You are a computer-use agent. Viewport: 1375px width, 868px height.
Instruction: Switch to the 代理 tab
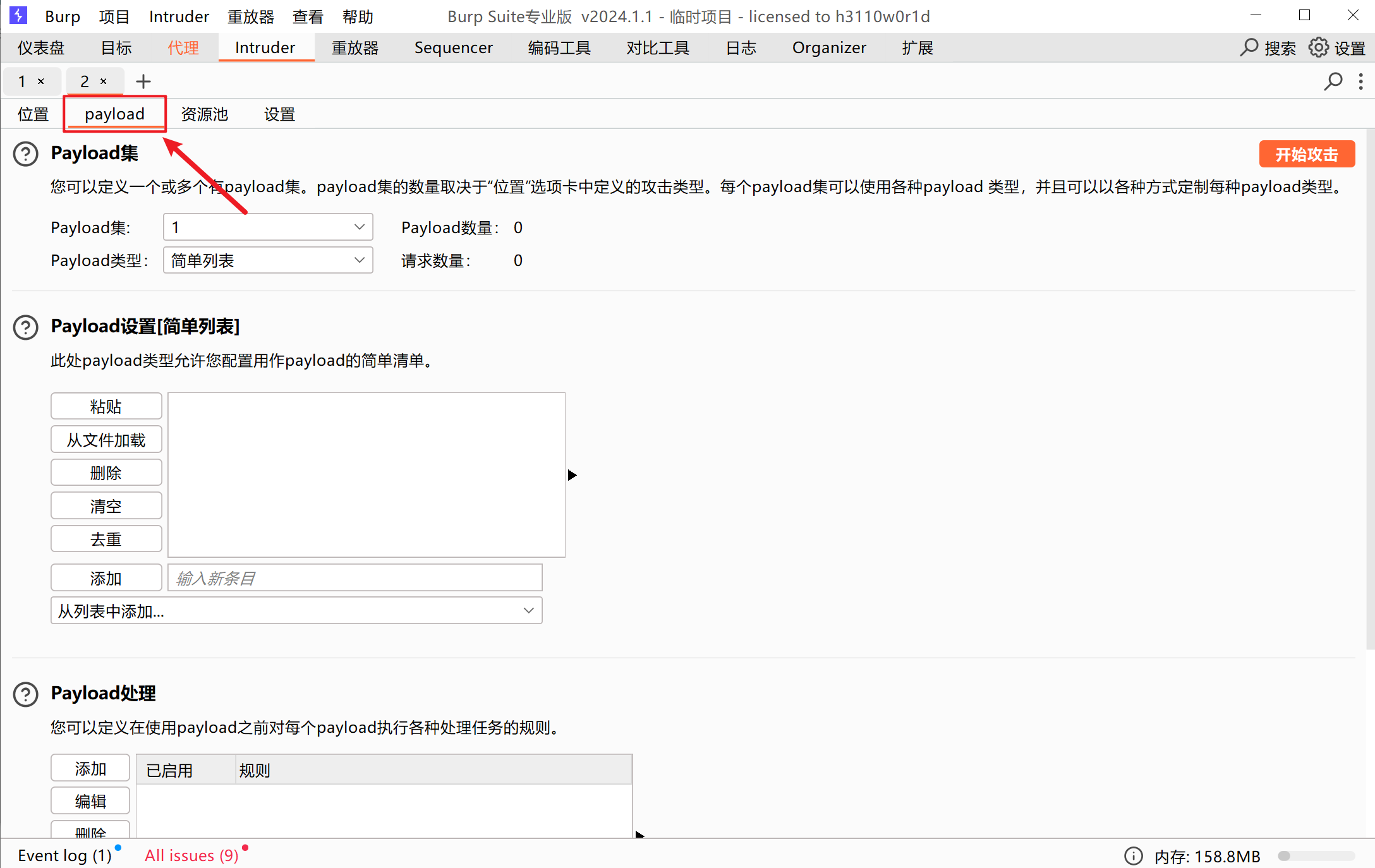pyautogui.click(x=183, y=47)
